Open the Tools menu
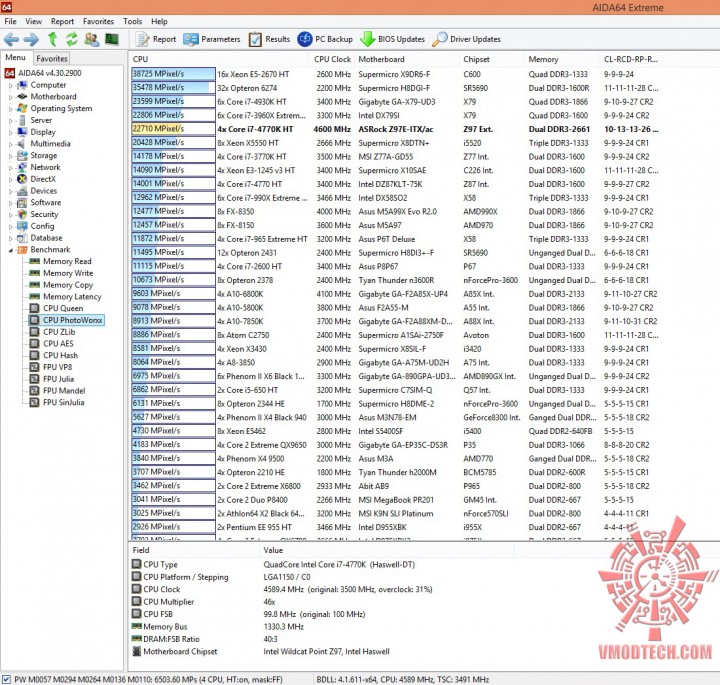The width and height of the screenshot is (720, 685). [x=132, y=21]
